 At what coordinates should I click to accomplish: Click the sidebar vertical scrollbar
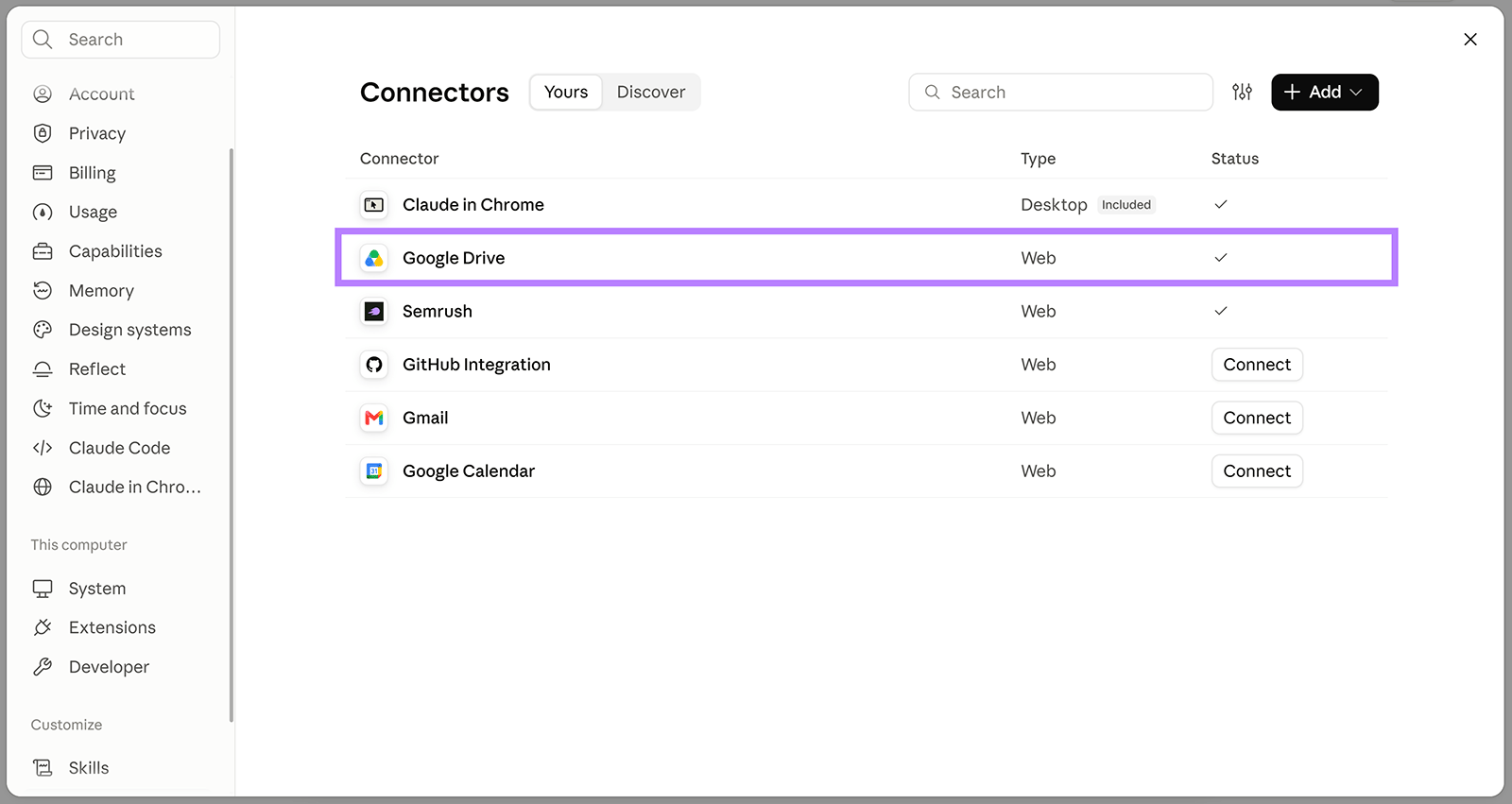pyautogui.click(x=232, y=435)
